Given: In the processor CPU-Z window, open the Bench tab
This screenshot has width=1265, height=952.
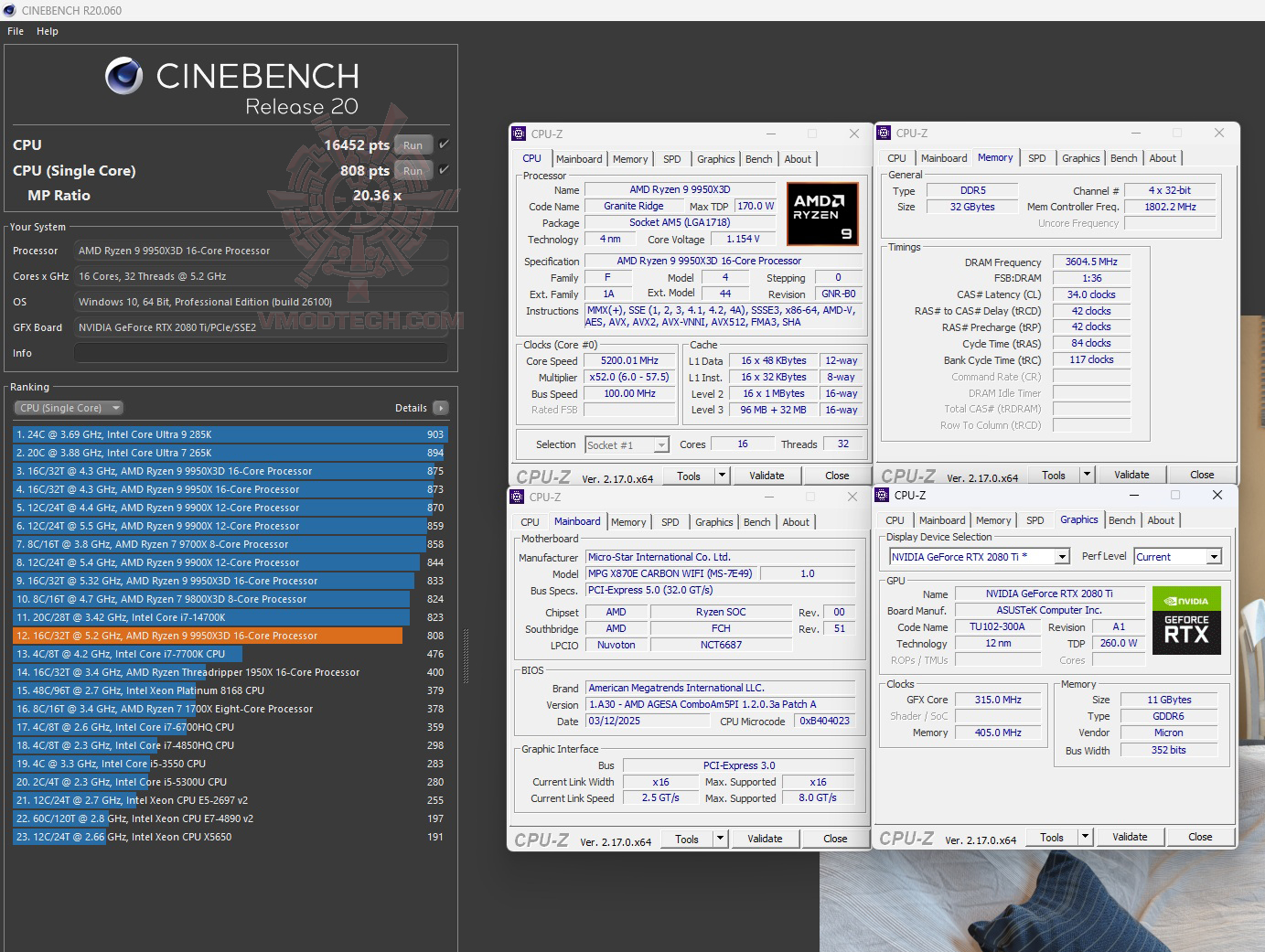Looking at the screenshot, I should pyautogui.click(x=758, y=159).
